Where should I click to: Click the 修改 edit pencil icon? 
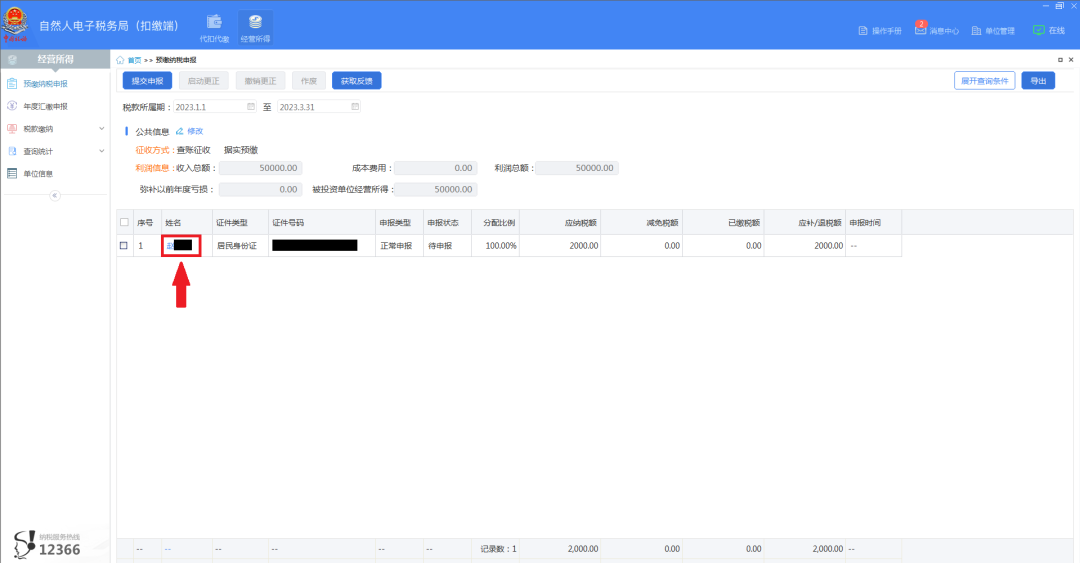[179, 131]
